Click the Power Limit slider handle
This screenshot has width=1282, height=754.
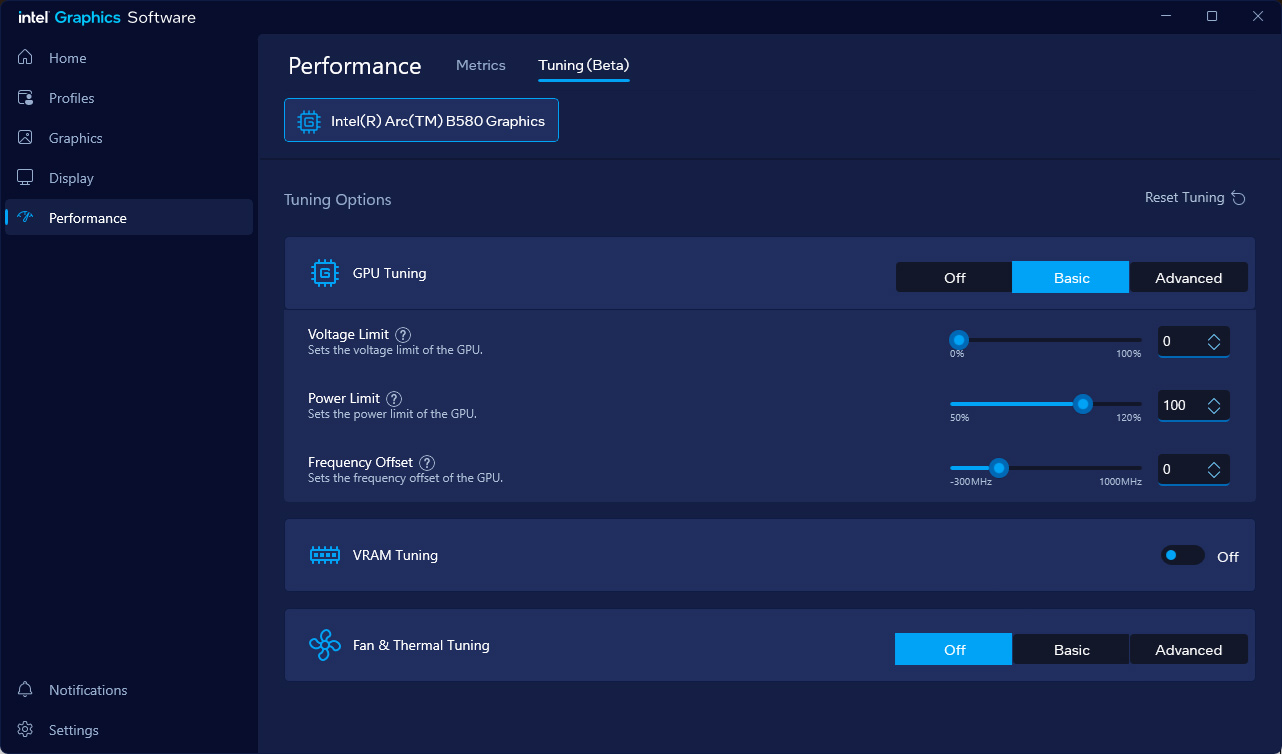tap(1082, 404)
